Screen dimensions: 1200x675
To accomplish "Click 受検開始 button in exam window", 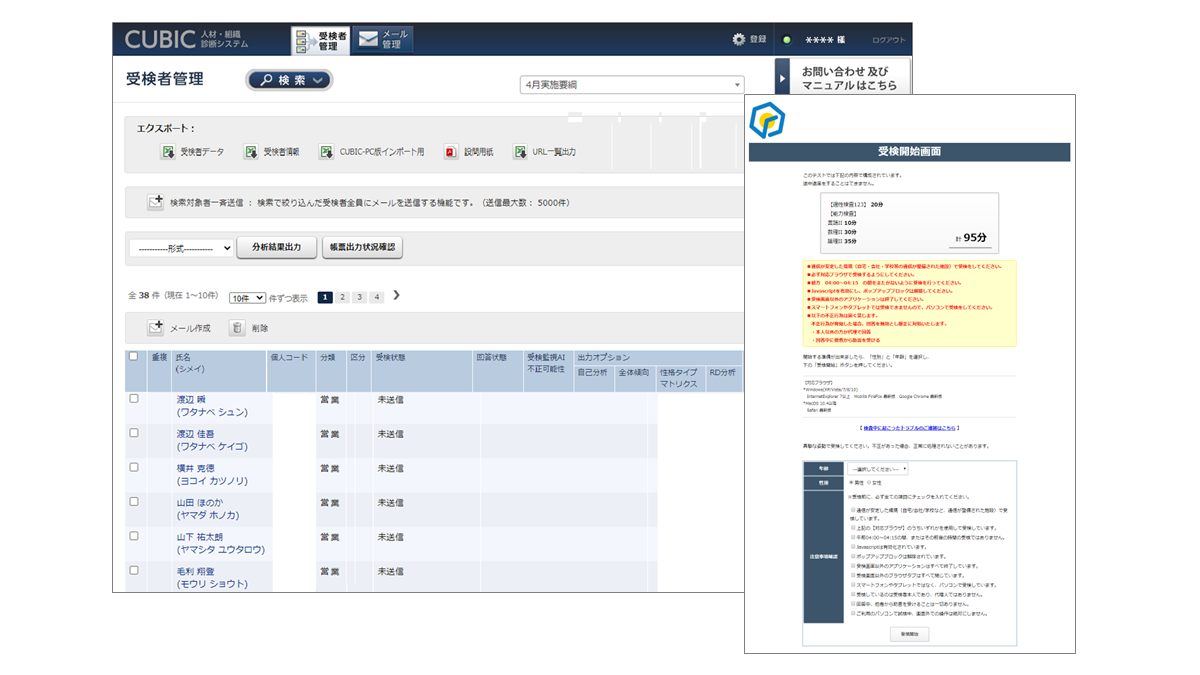I will [x=910, y=634].
